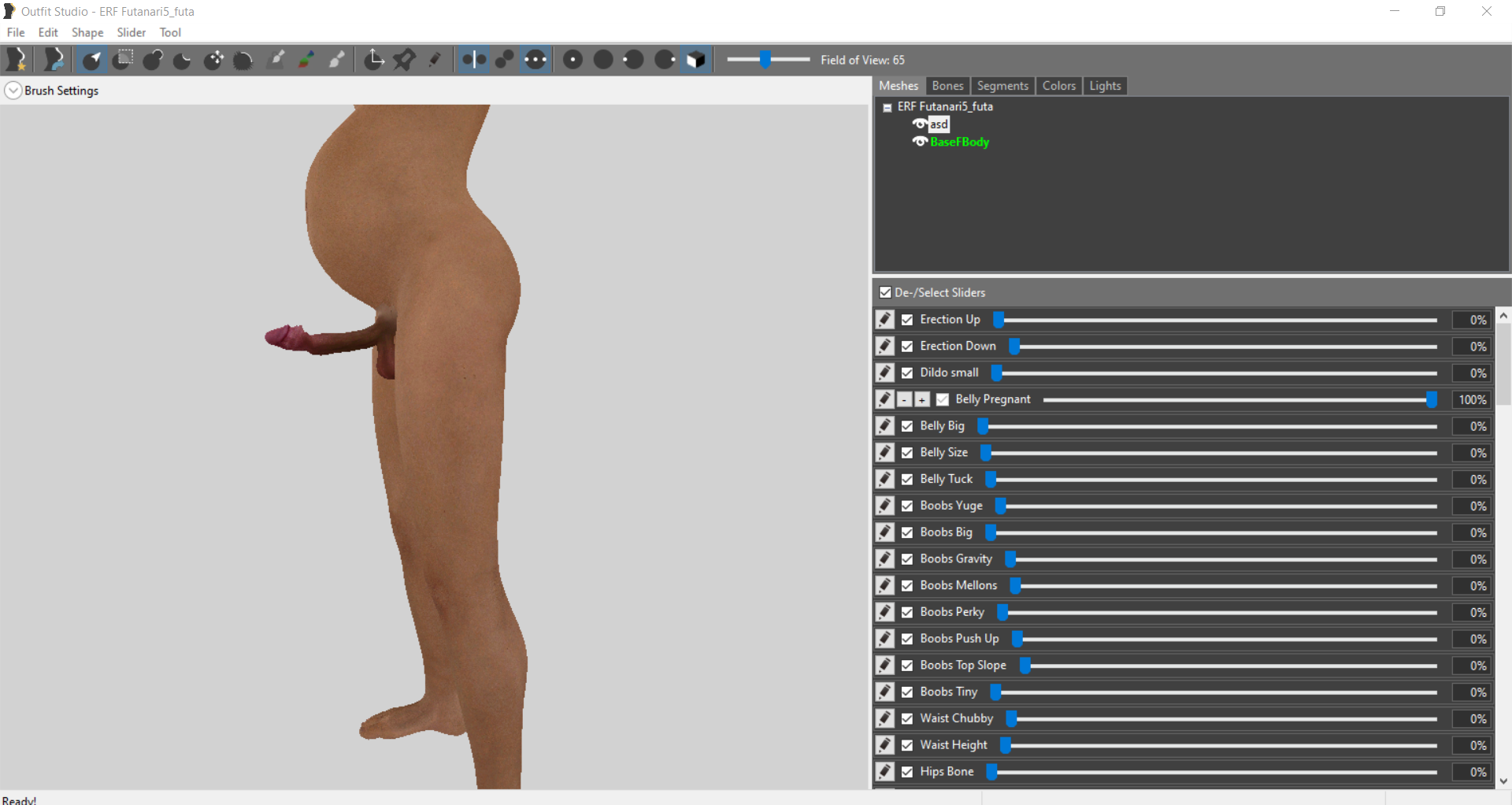Collapse the Brush Settings panel
This screenshot has width=1512, height=805.
pyautogui.click(x=13, y=91)
